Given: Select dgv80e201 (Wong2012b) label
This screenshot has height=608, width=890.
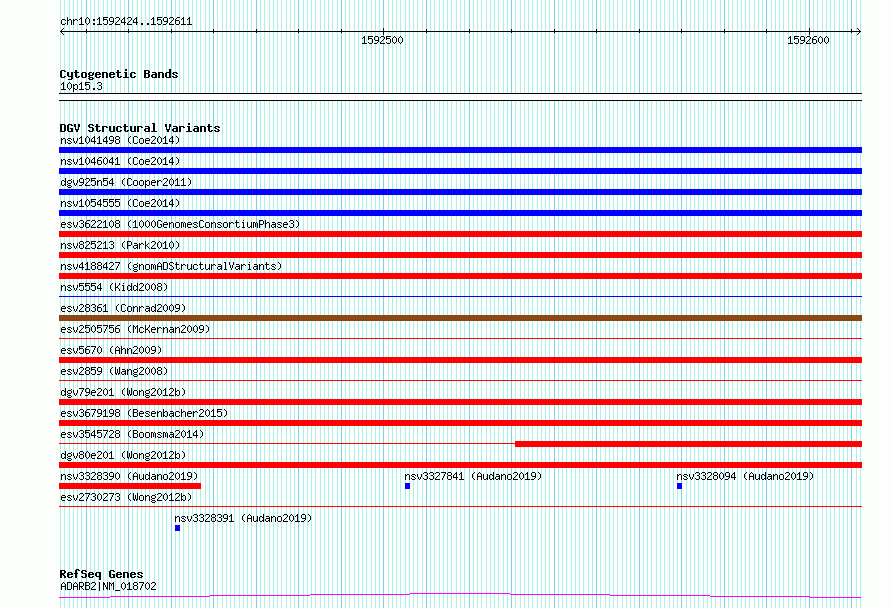Looking at the screenshot, I should click(123, 455).
